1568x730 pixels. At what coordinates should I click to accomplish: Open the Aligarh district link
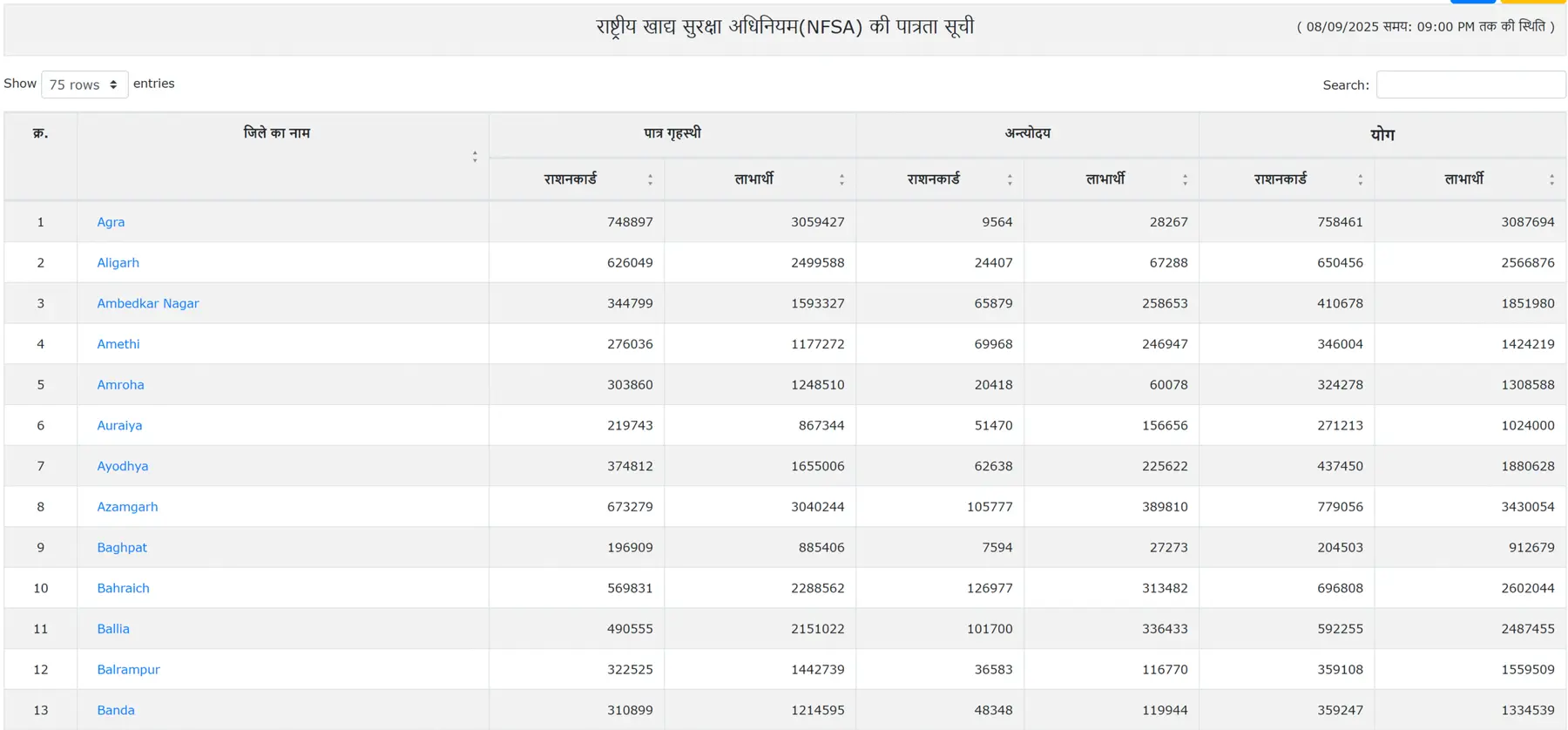(x=118, y=263)
